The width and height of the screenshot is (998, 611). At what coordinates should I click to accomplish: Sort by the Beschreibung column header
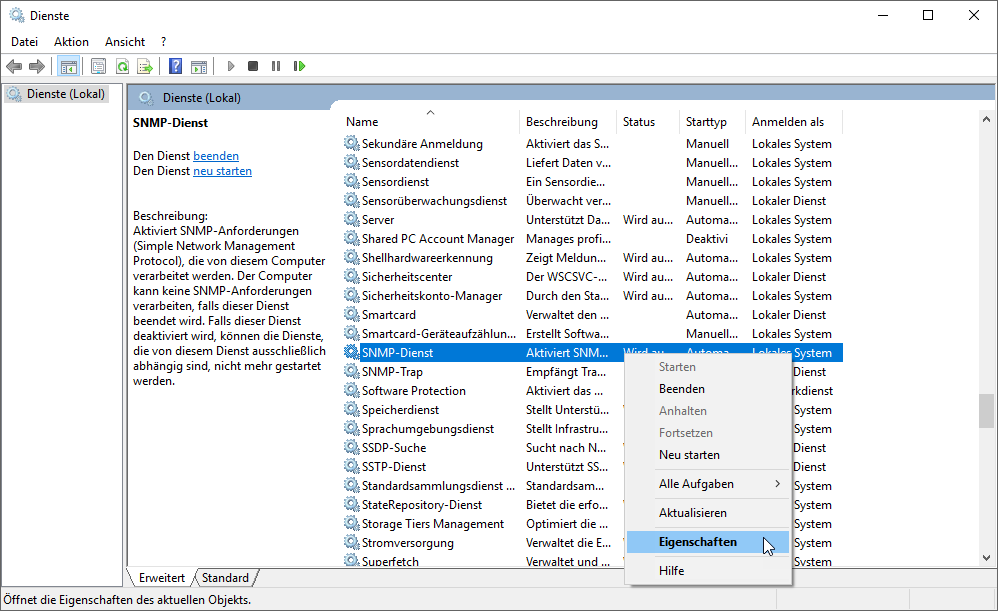coord(568,122)
